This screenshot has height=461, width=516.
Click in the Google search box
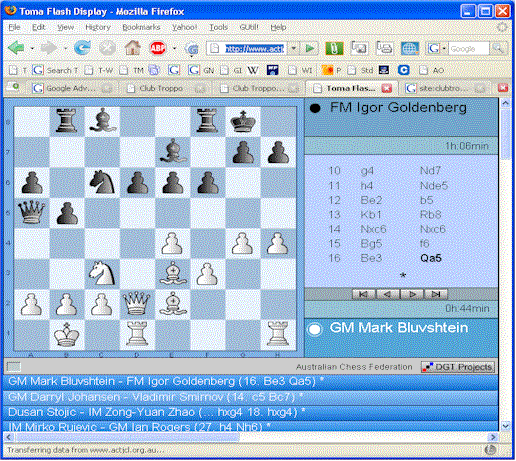(x=469, y=49)
